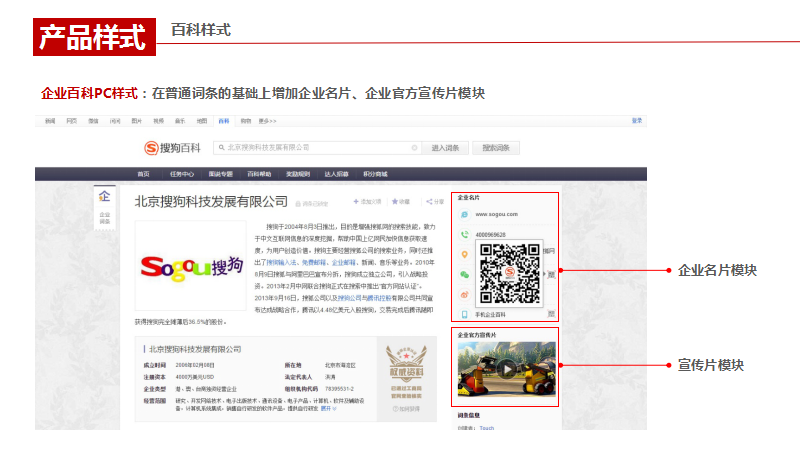Click the 添加义项 plus icon
The height and width of the screenshot is (449, 800).
click(x=356, y=202)
